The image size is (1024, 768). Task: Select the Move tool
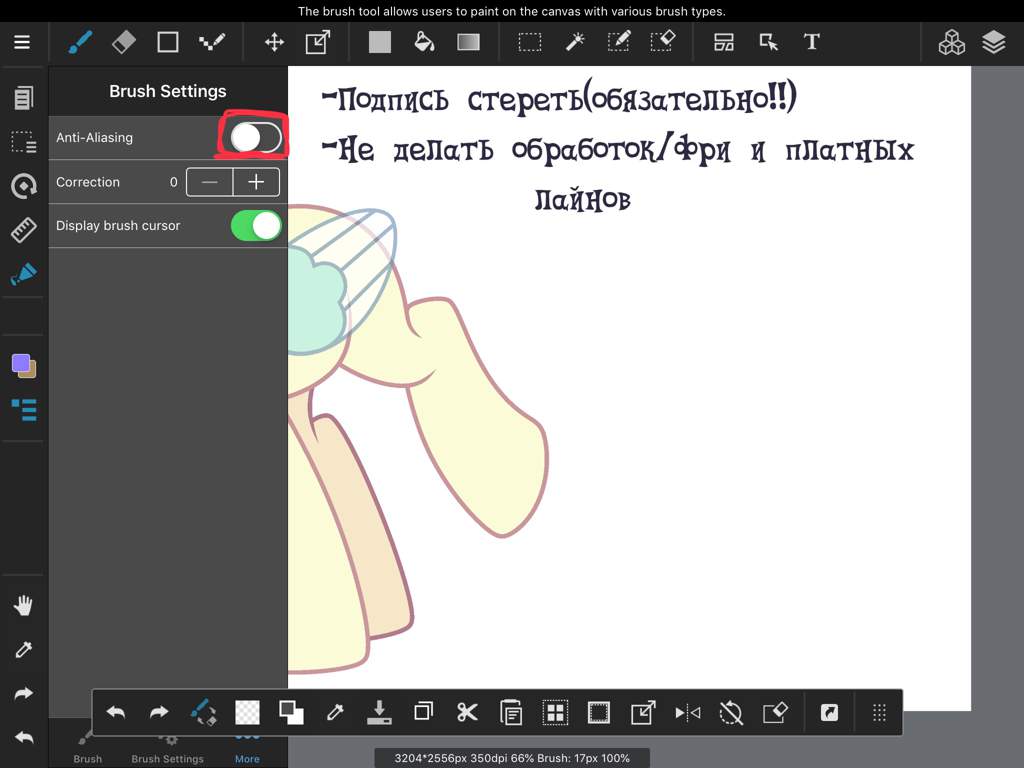pyautogui.click(x=274, y=42)
